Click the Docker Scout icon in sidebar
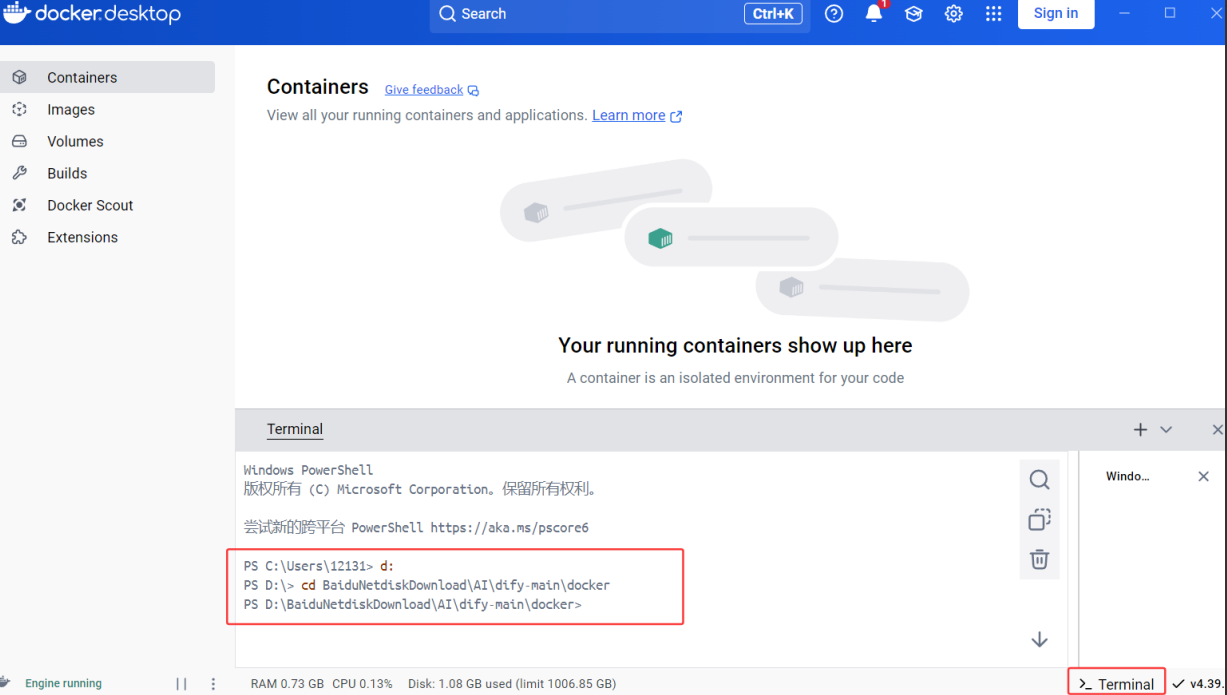Screen dimensions: 1227x695 [19, 205]
